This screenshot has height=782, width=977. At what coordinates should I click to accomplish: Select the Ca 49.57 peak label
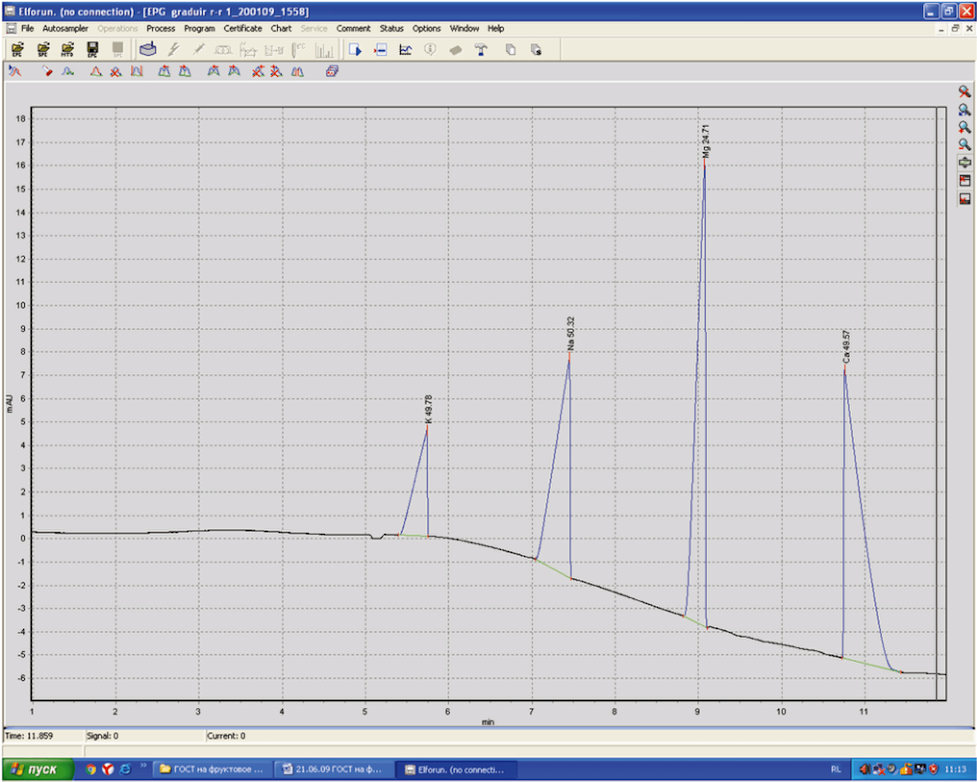(845, 345)
